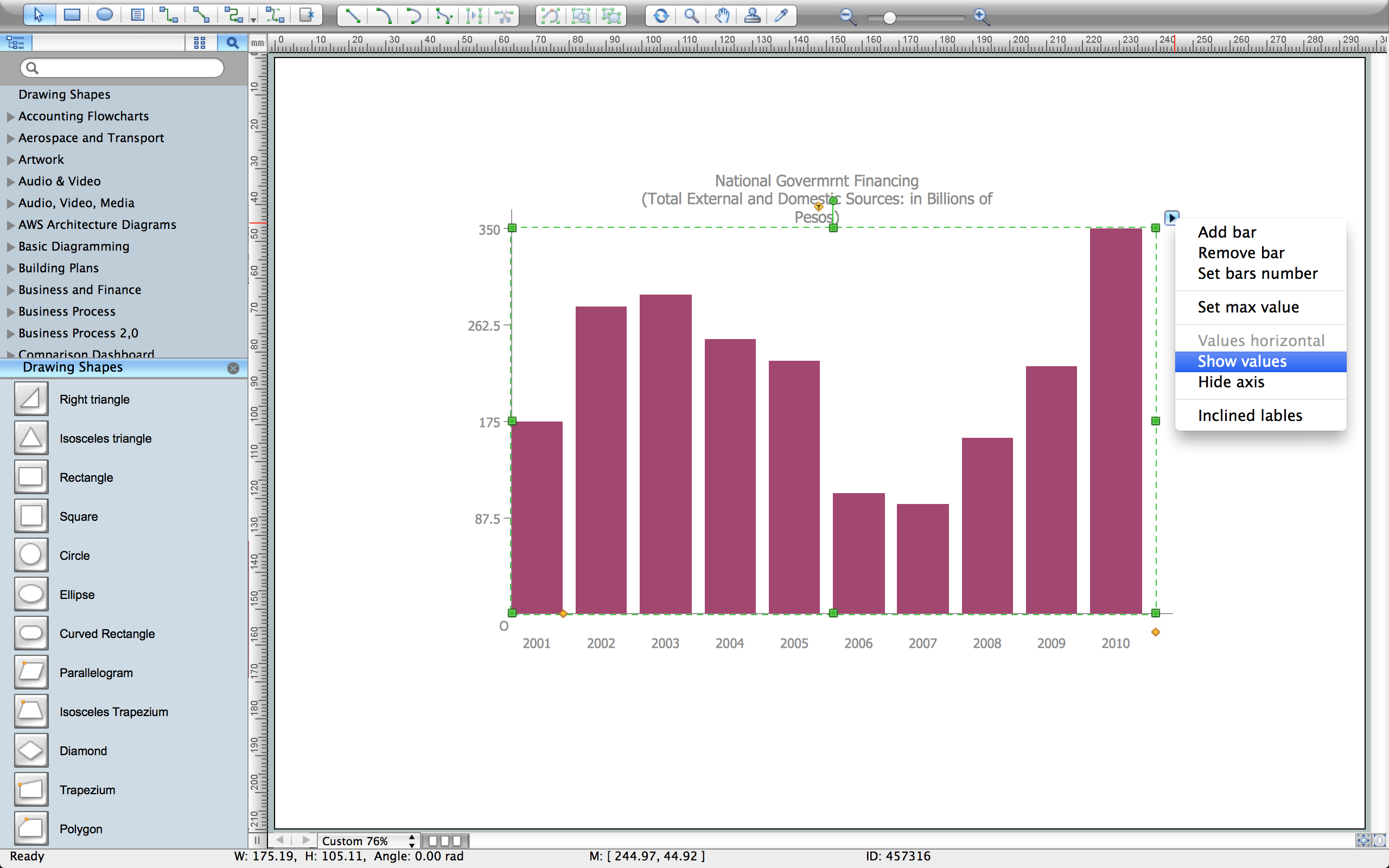Screen dimensions: 1389x868
Task: Click the Trapezium shape
Action: click(x=31, y=789)
